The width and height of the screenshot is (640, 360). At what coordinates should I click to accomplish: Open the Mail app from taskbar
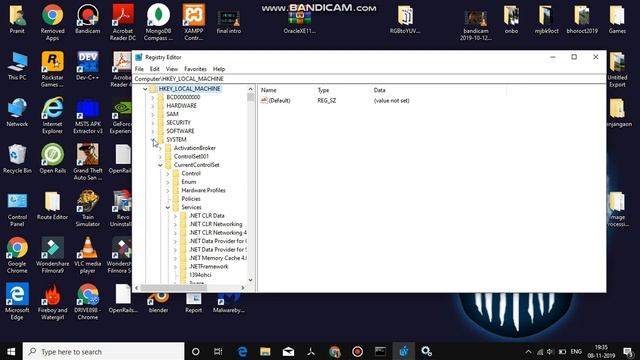click(288, 351)
